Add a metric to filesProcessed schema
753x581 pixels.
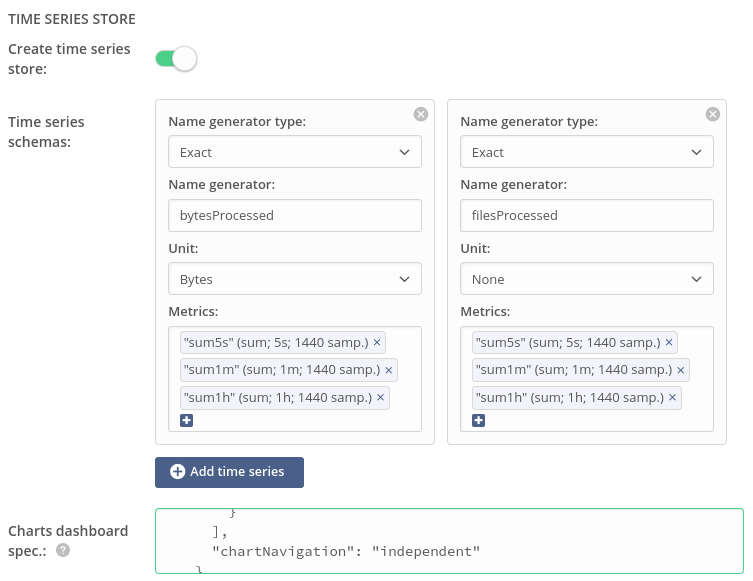click(x=478, y=421)
